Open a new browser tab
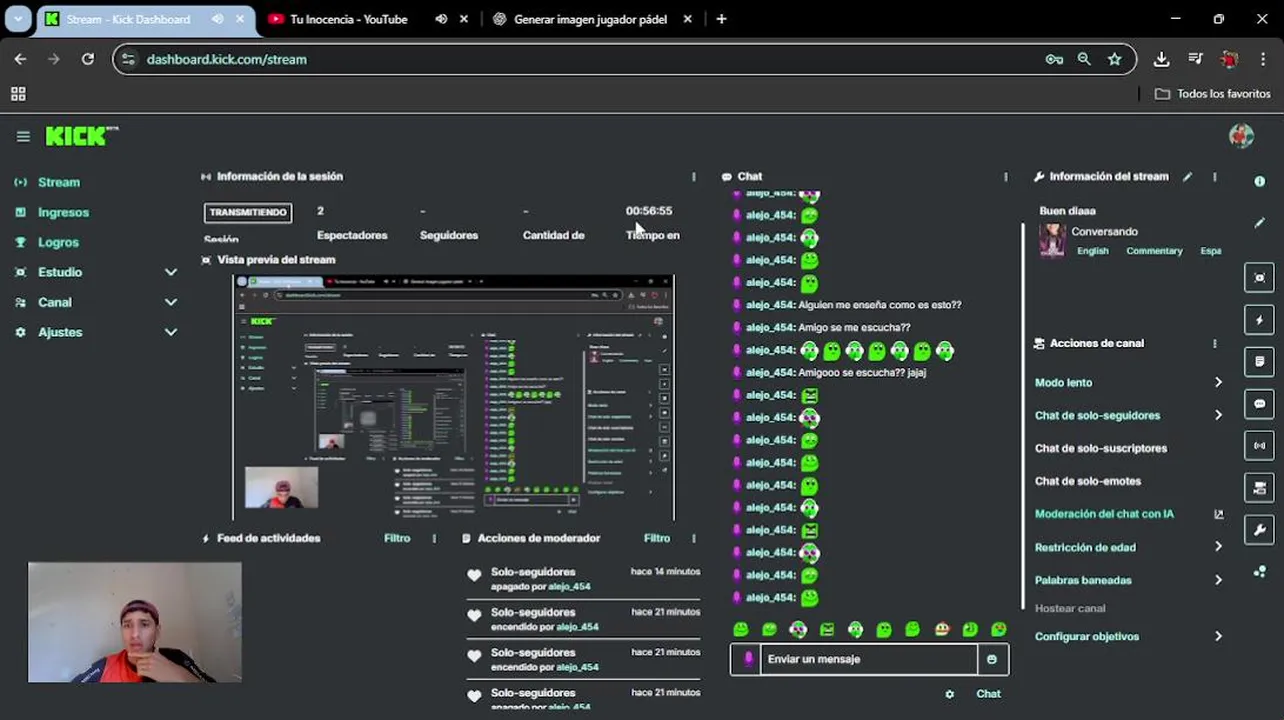Viewport: 1284px width, 720px height. 721,19
